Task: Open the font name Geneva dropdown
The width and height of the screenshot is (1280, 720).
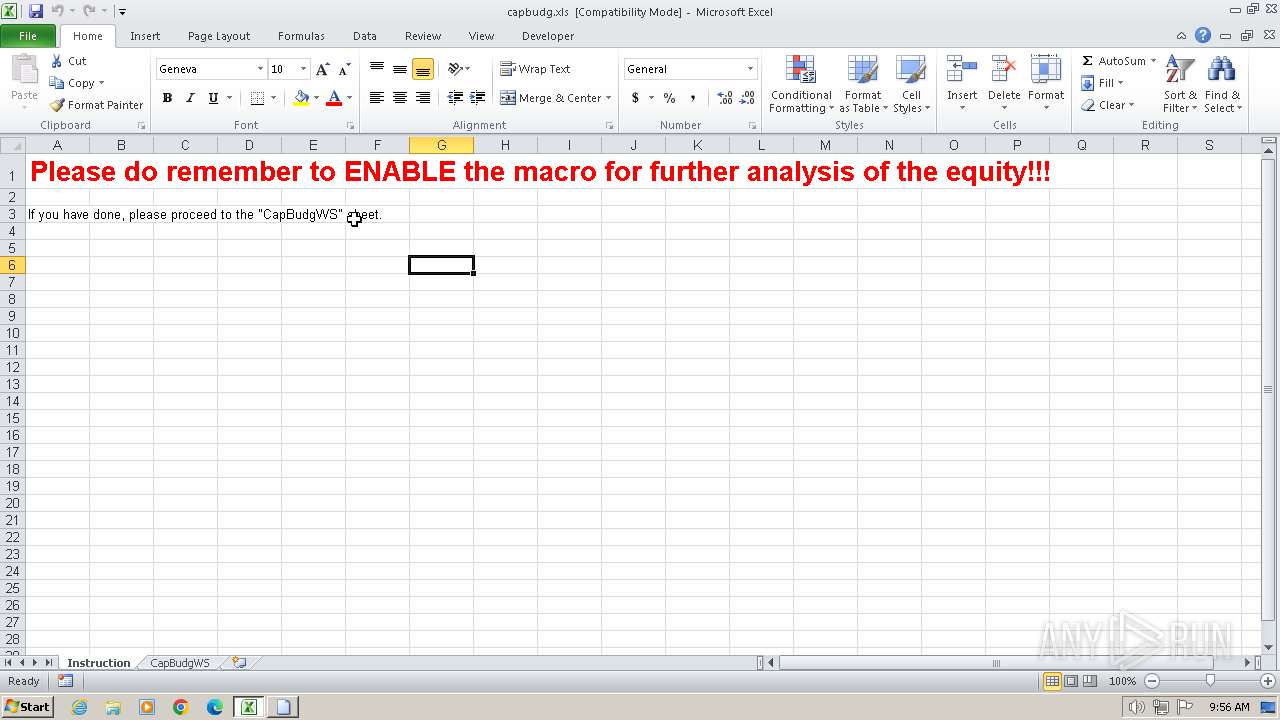Action: 260,69
